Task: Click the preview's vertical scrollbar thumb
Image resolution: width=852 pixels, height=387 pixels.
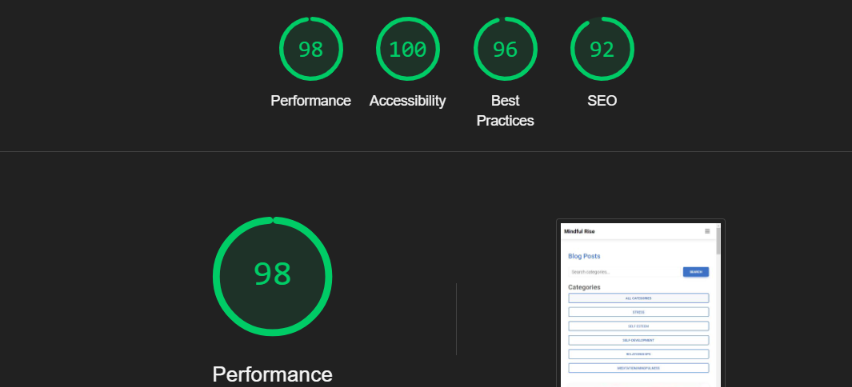Action: [718, 241]
